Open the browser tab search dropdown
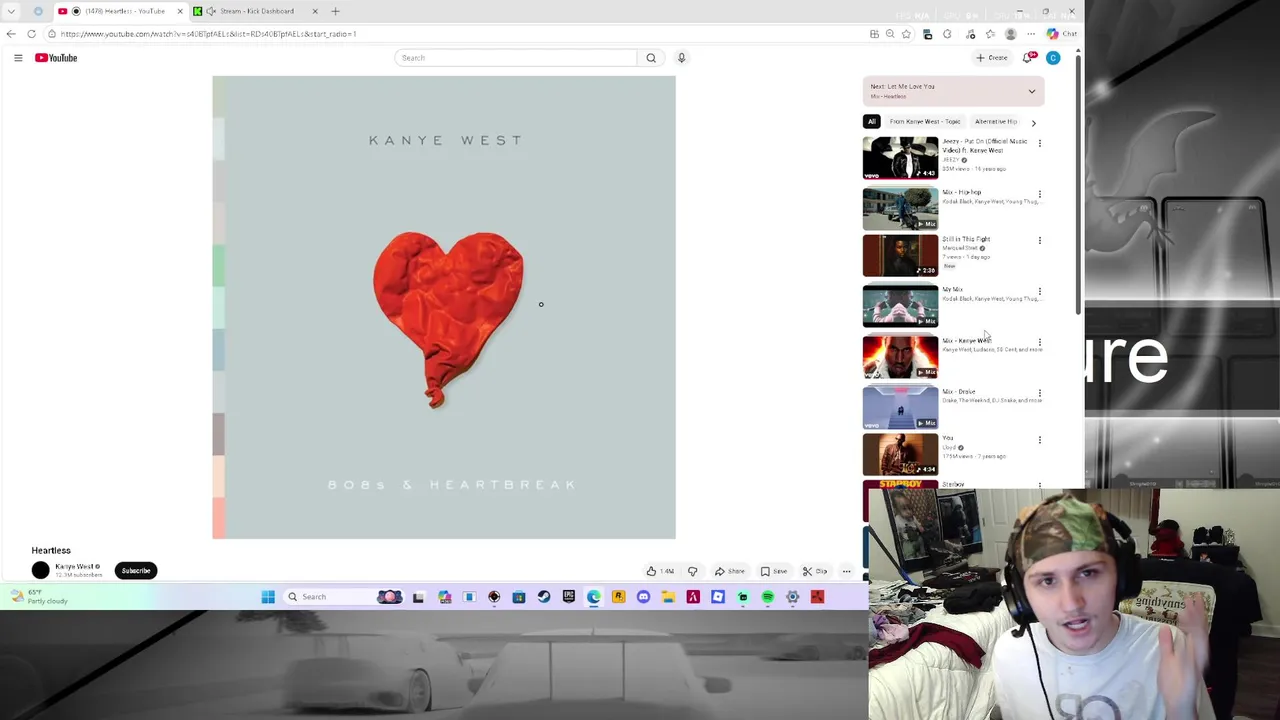 tap(11, 11)
